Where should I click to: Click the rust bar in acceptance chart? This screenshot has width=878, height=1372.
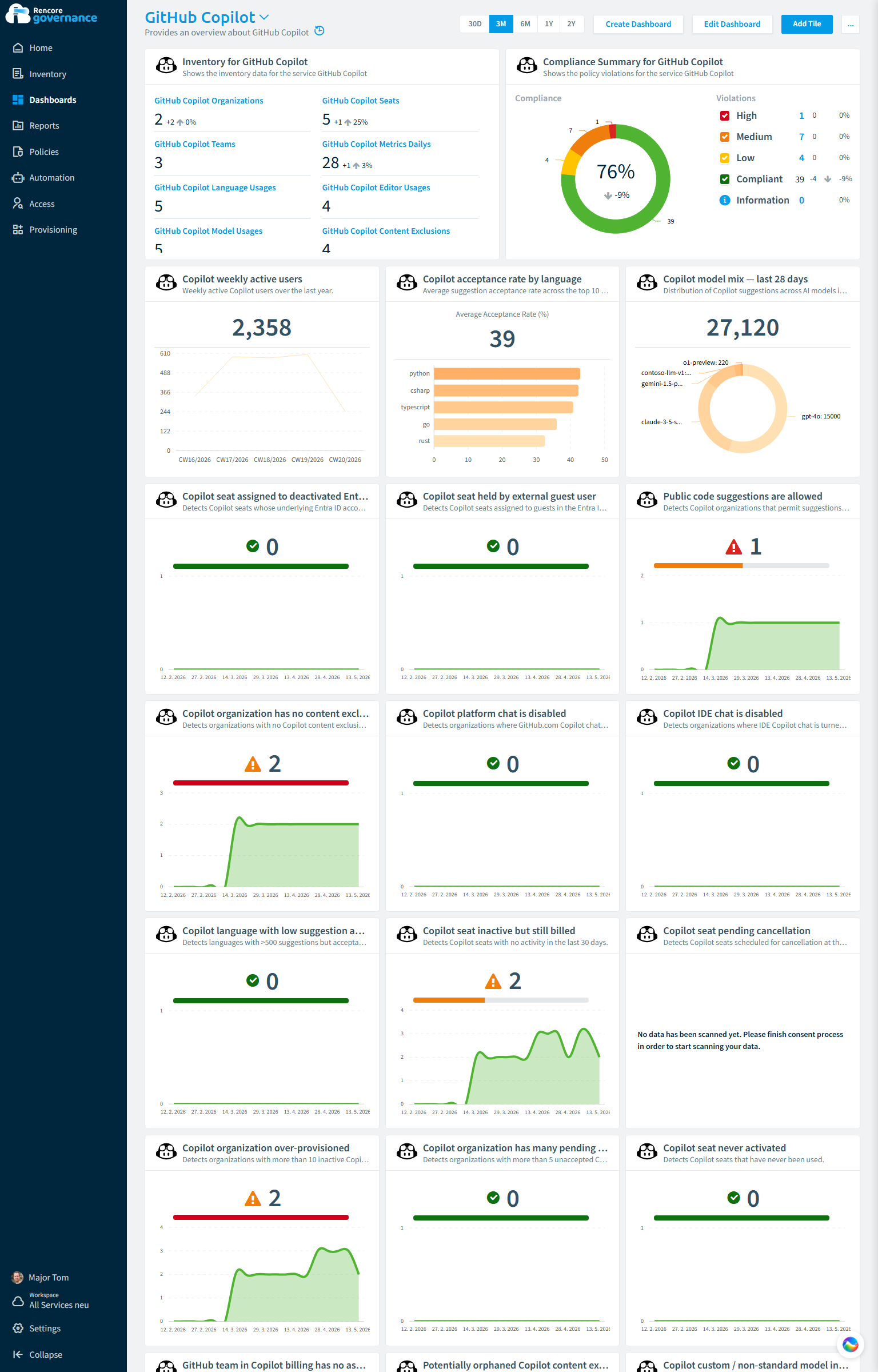point(489,441)
